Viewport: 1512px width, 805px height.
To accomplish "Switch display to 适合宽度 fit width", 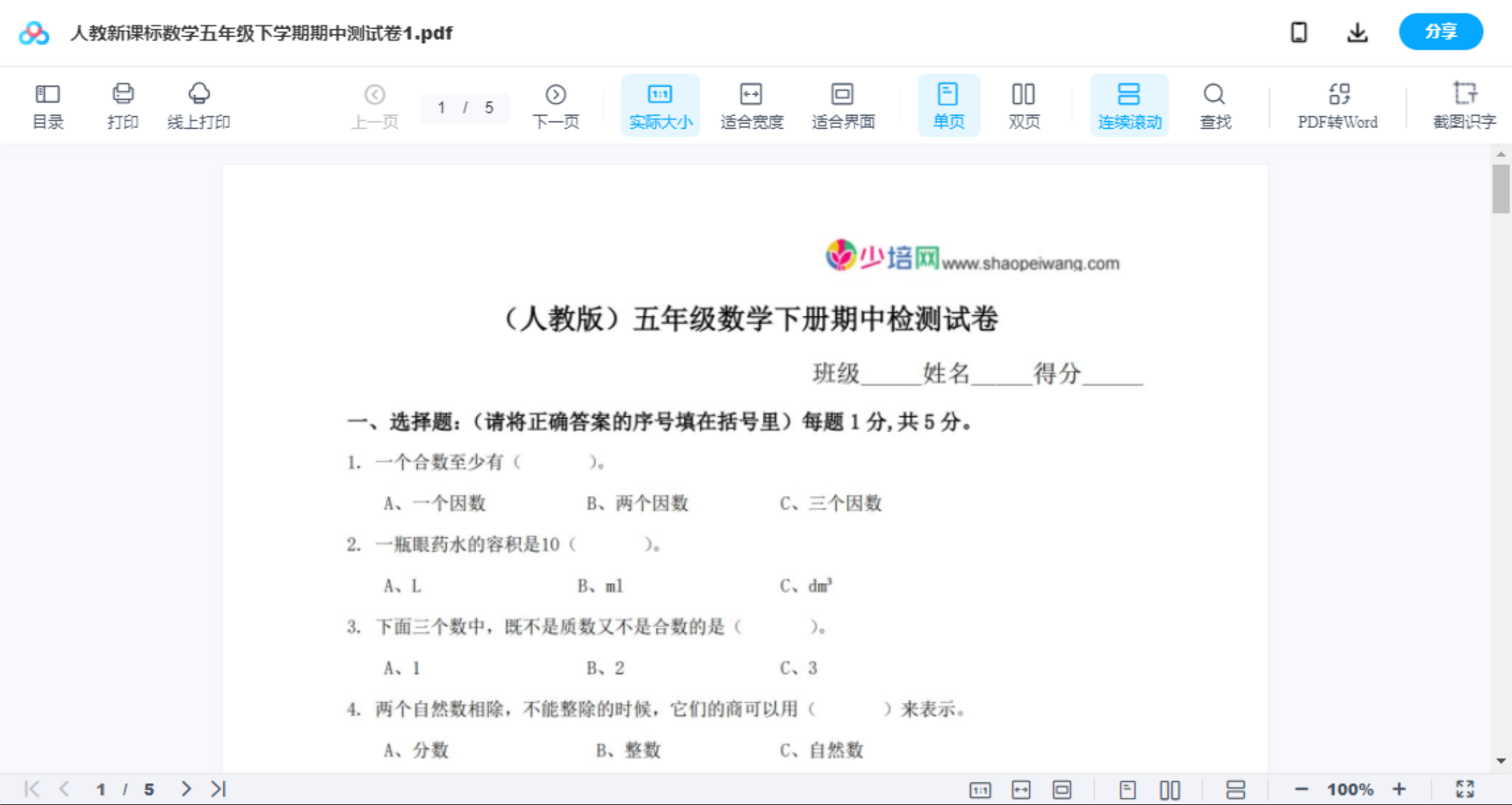I will 752,104.
